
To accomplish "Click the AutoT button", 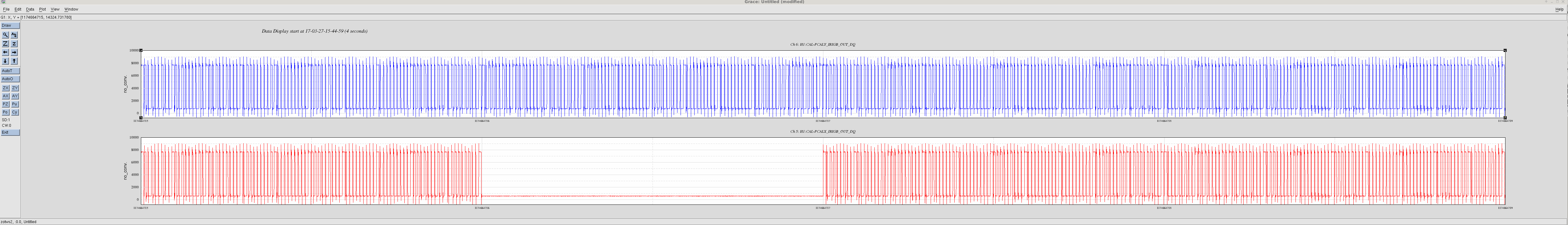I will pos(10,71).
